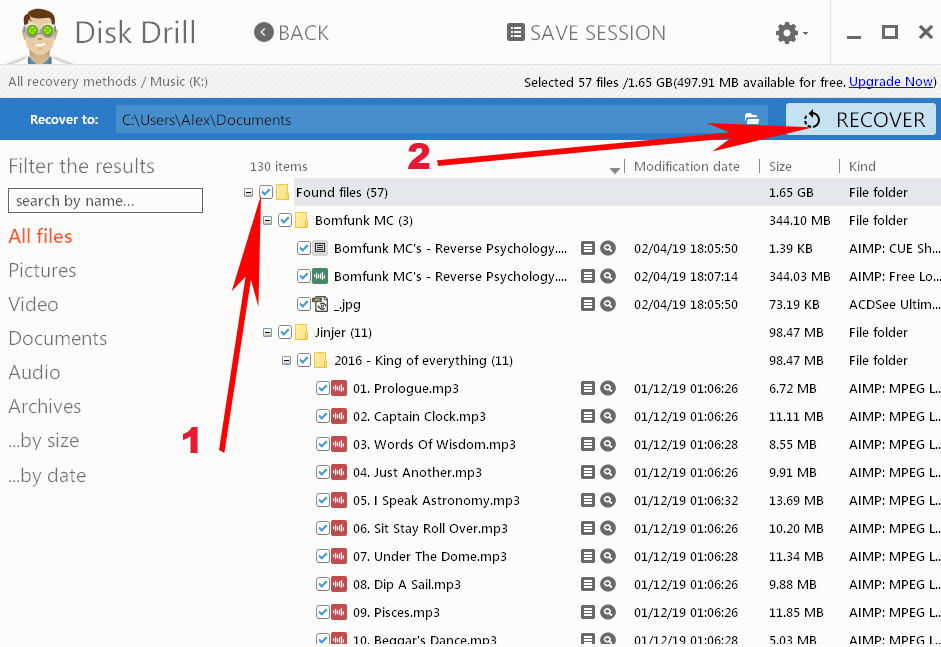Viewport: 941px width, 647px height.
Task: Open file info icon for 01. Prologue.mp3
Action: (588, 388)
